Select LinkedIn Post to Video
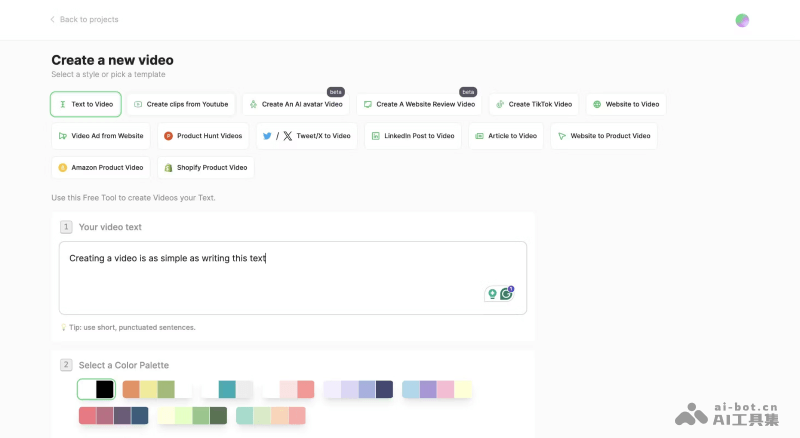Viewport: 800px width, 438px height. [412, 136]
